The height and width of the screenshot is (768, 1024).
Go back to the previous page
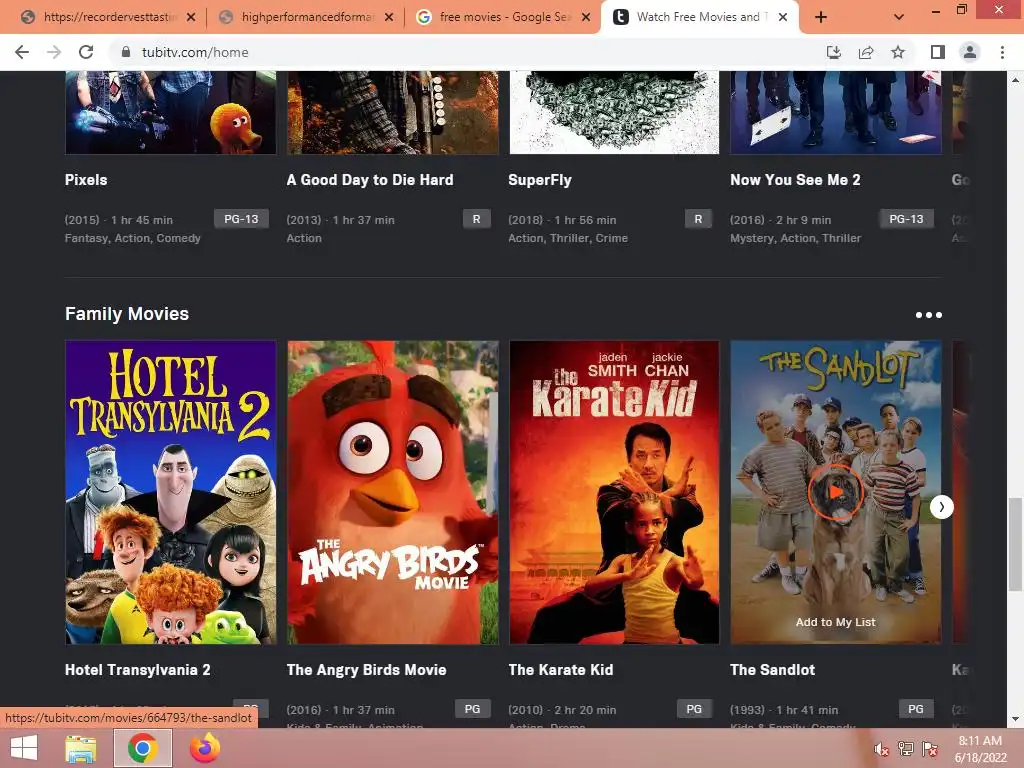[22, 52]
